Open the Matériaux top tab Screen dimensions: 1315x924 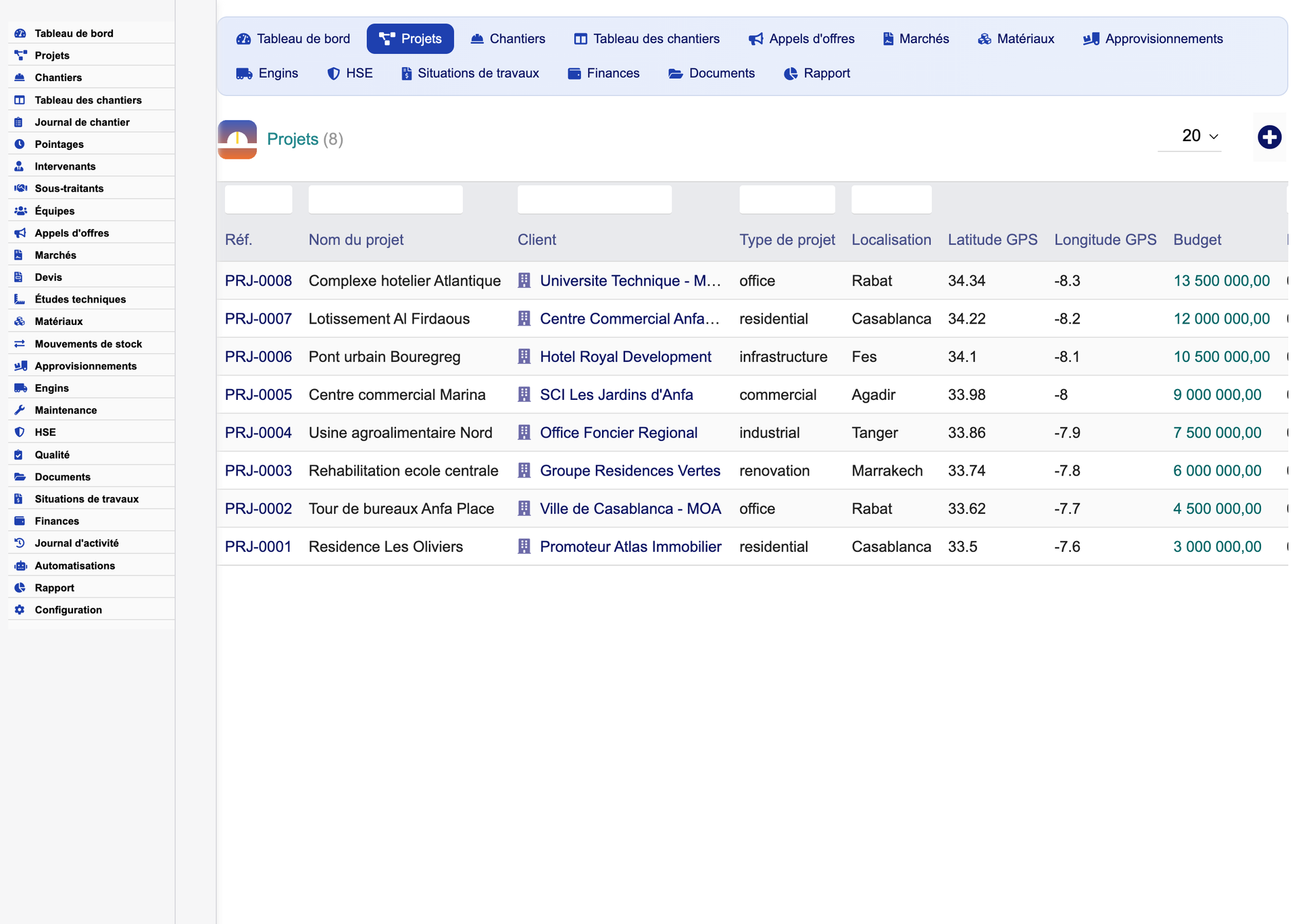coord(1016,38)
